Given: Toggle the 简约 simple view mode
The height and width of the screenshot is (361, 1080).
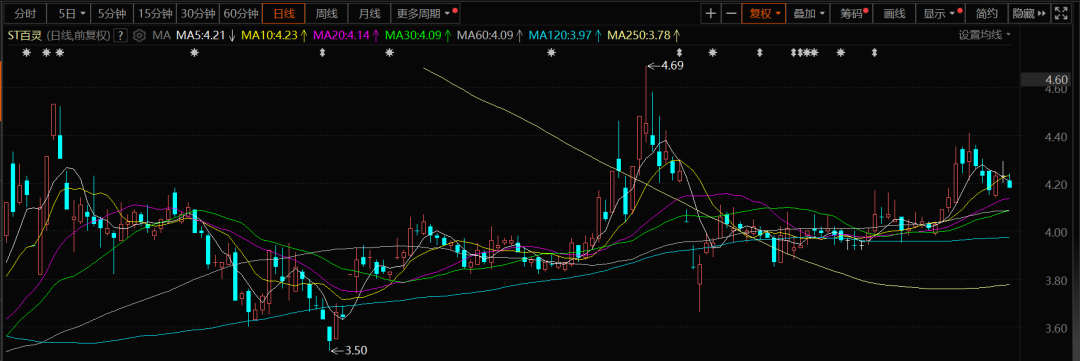Looking at the screenshot, I should click(986, 13).
